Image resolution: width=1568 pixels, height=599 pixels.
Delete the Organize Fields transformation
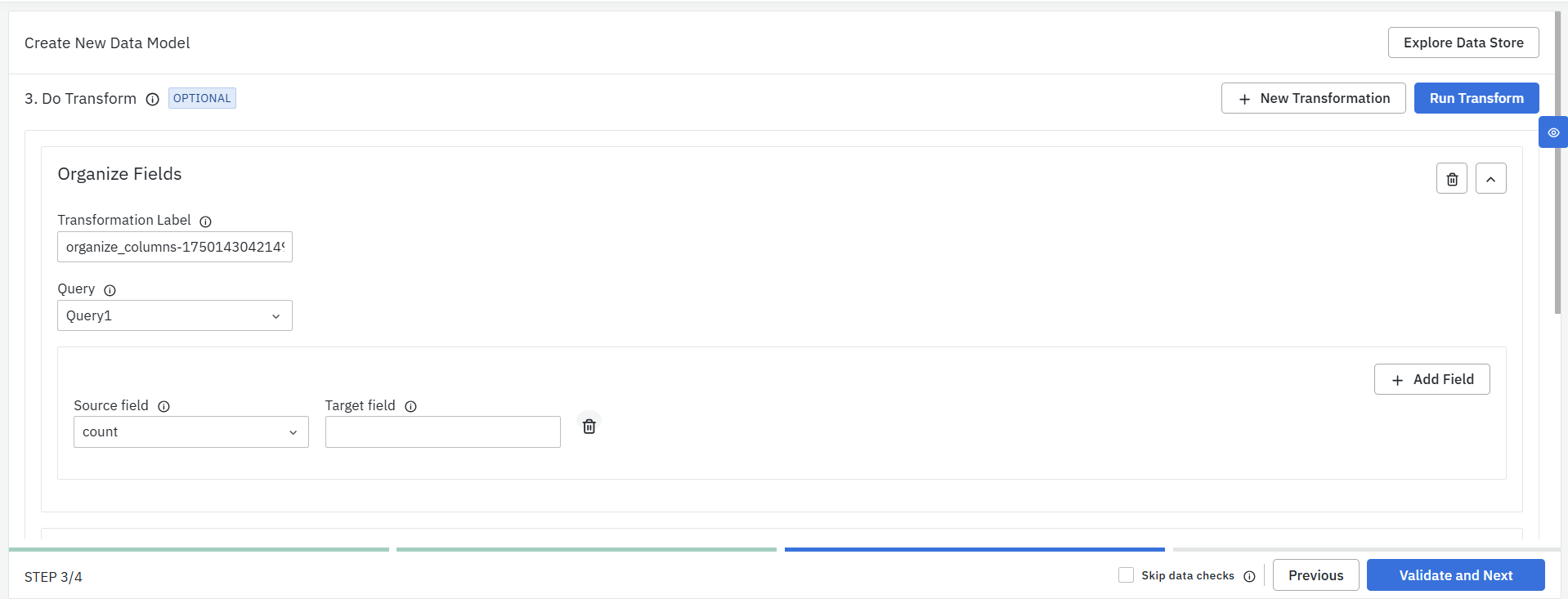tap(1452, 179)
